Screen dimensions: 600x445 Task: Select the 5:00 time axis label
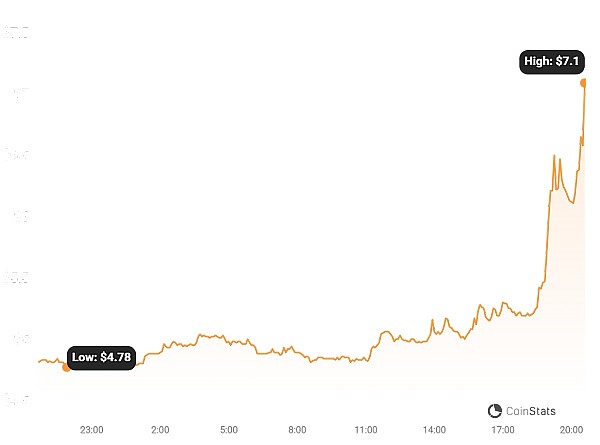[228, 429]
